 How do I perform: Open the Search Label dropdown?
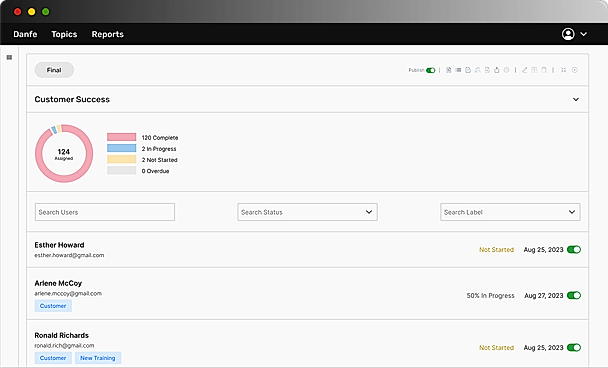510,212
